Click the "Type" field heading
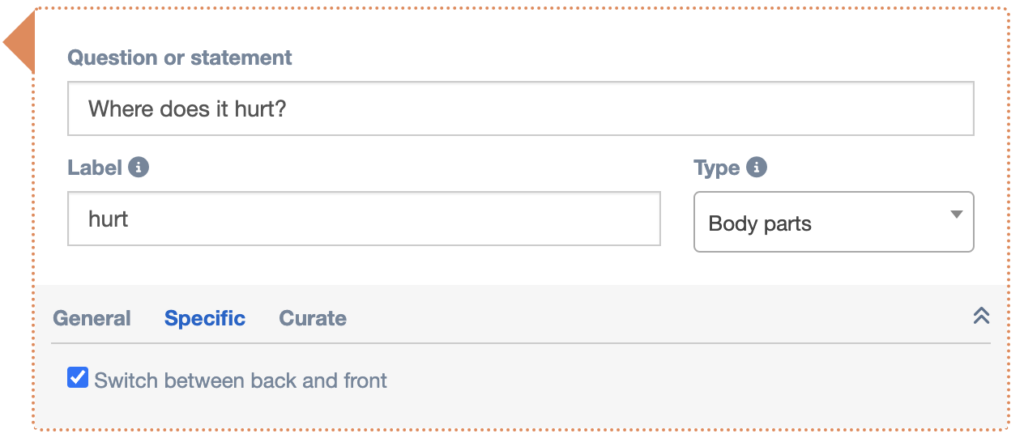Viewport: 1024px width, 442px height. [x=716, y=168]
